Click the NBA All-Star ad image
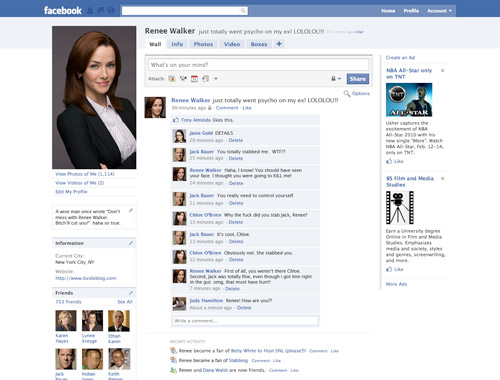Screen dimensions: 500x380 (x=409, y=100)
